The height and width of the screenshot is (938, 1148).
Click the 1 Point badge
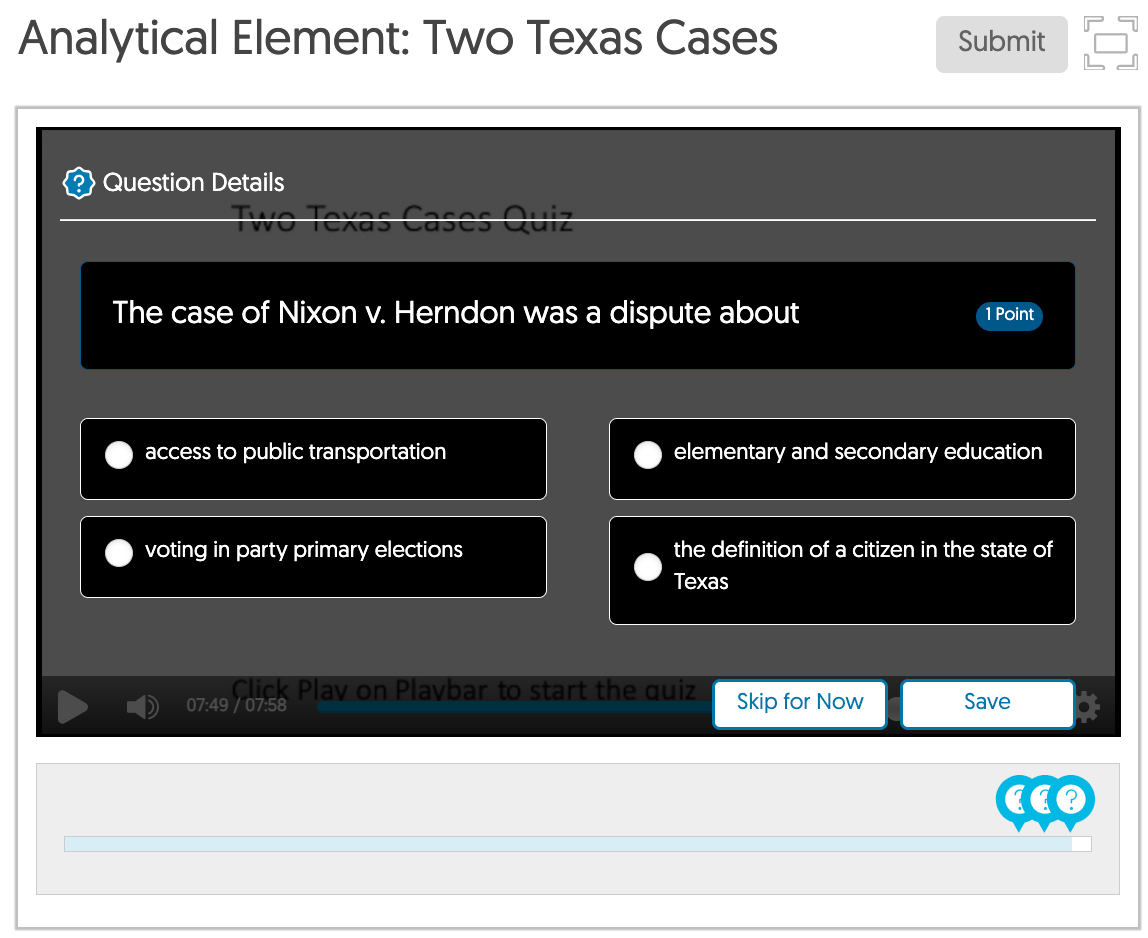coord(1009,315)
